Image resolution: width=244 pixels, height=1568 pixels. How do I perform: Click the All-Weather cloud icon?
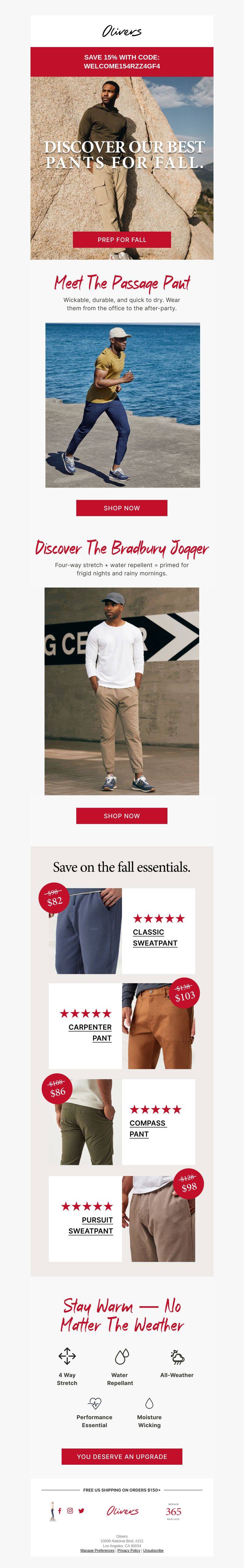point(177,1356)
